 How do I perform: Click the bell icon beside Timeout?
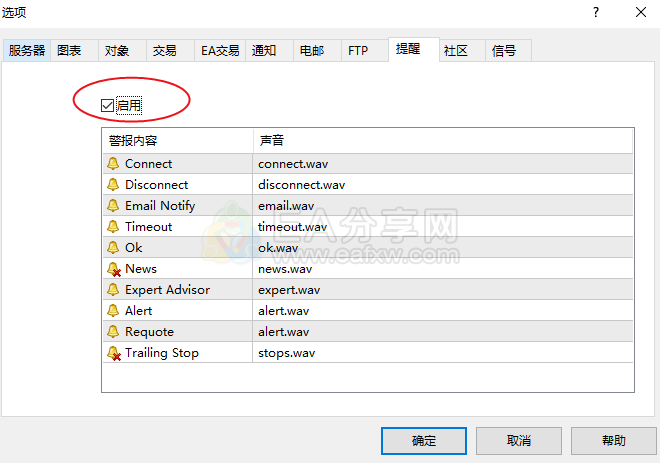tap(113, 226)
